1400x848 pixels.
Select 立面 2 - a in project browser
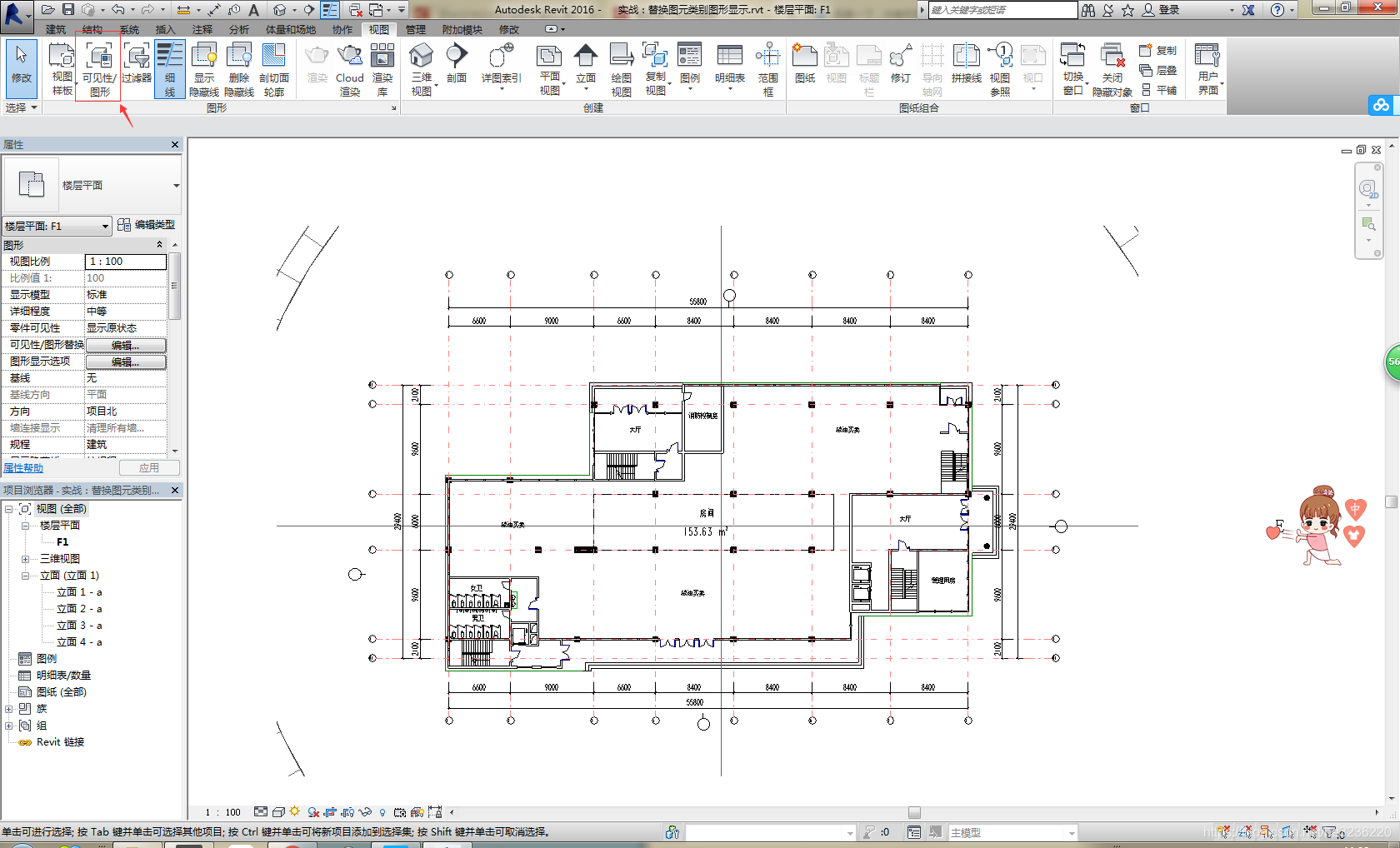pyautogui.click(x=79, y=609)
